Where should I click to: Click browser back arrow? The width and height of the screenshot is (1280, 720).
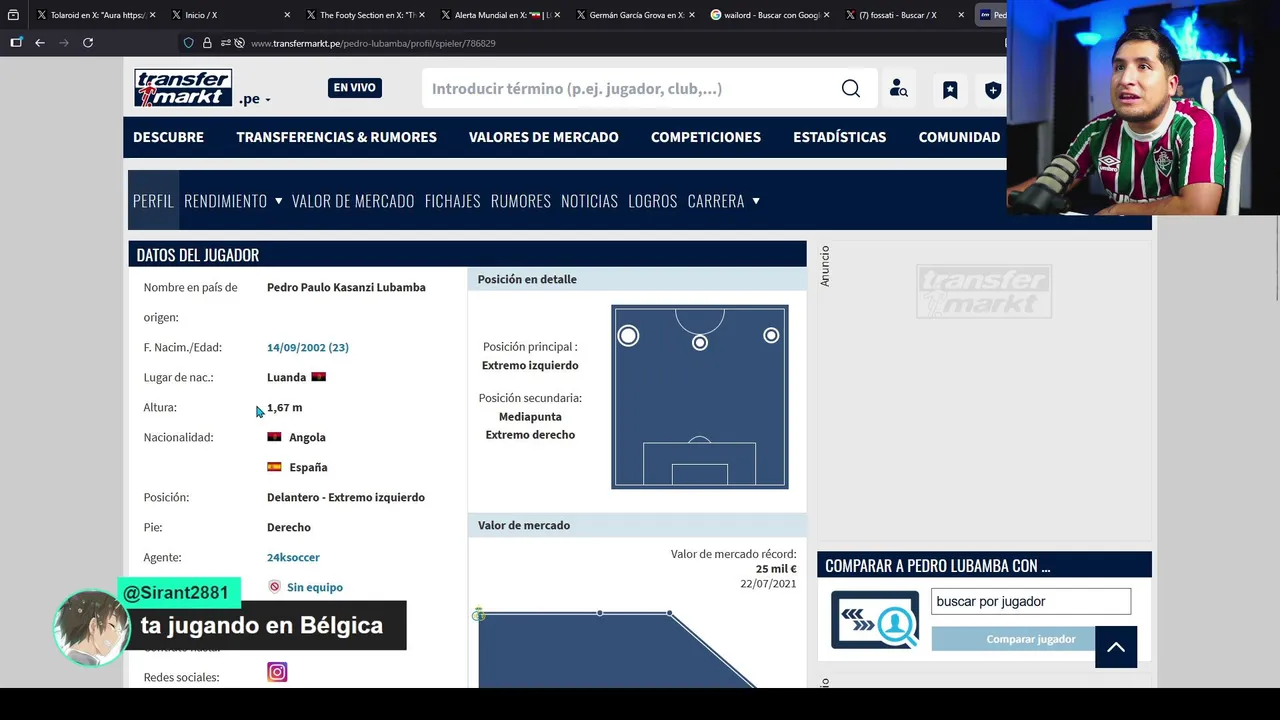pos(40,43)
